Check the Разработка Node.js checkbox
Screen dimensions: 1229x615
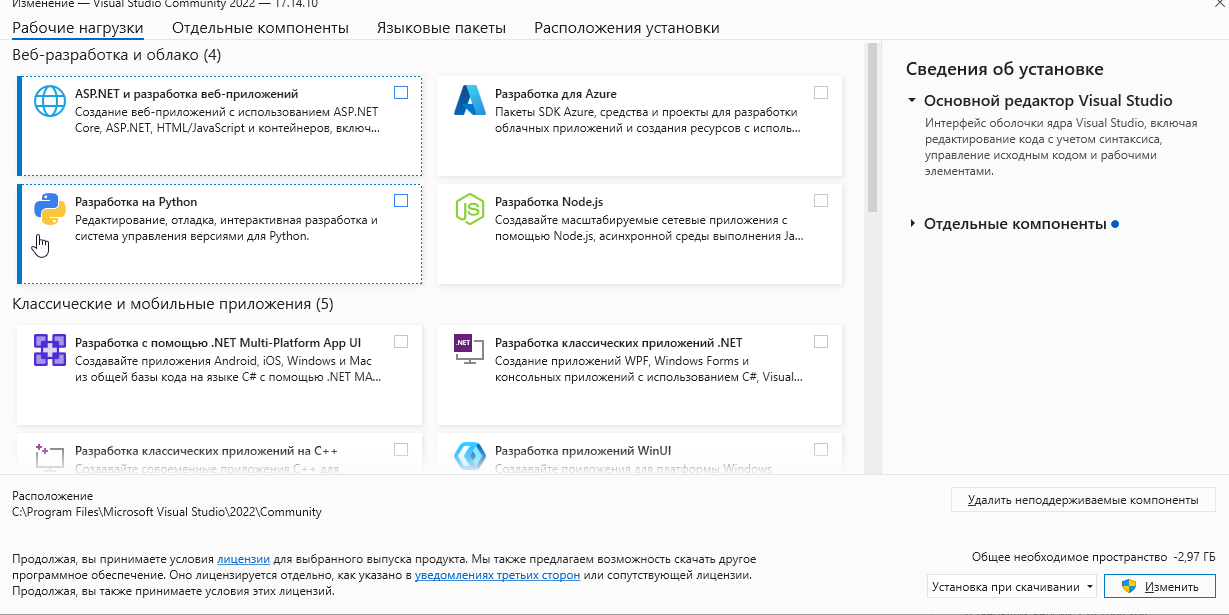pyautogui.click(x=821, y=201)
